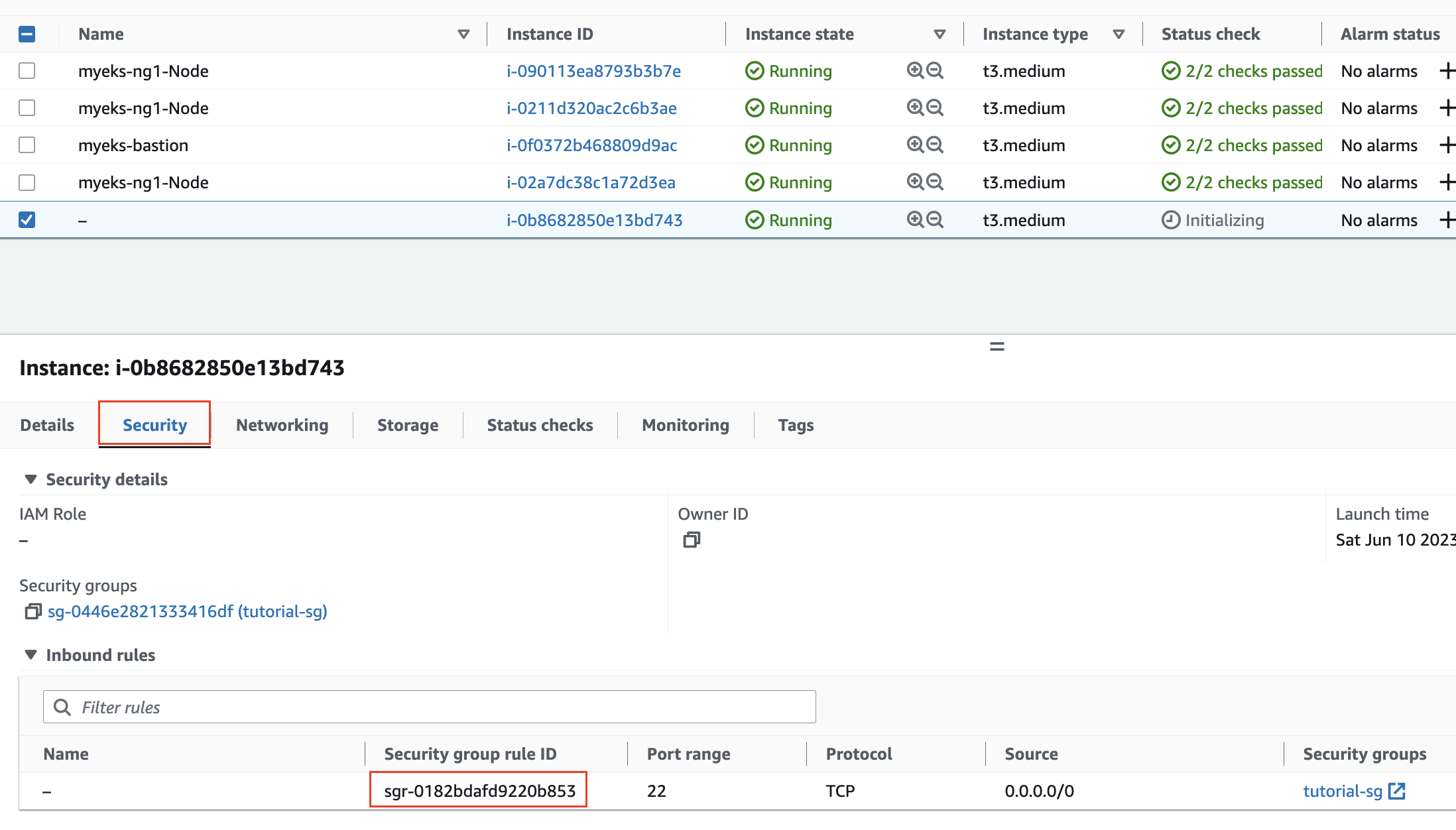This screenshot has height=830, width=1456.
Task: Open sg-0446e2821333416df security group link
Action: [187, 611]
